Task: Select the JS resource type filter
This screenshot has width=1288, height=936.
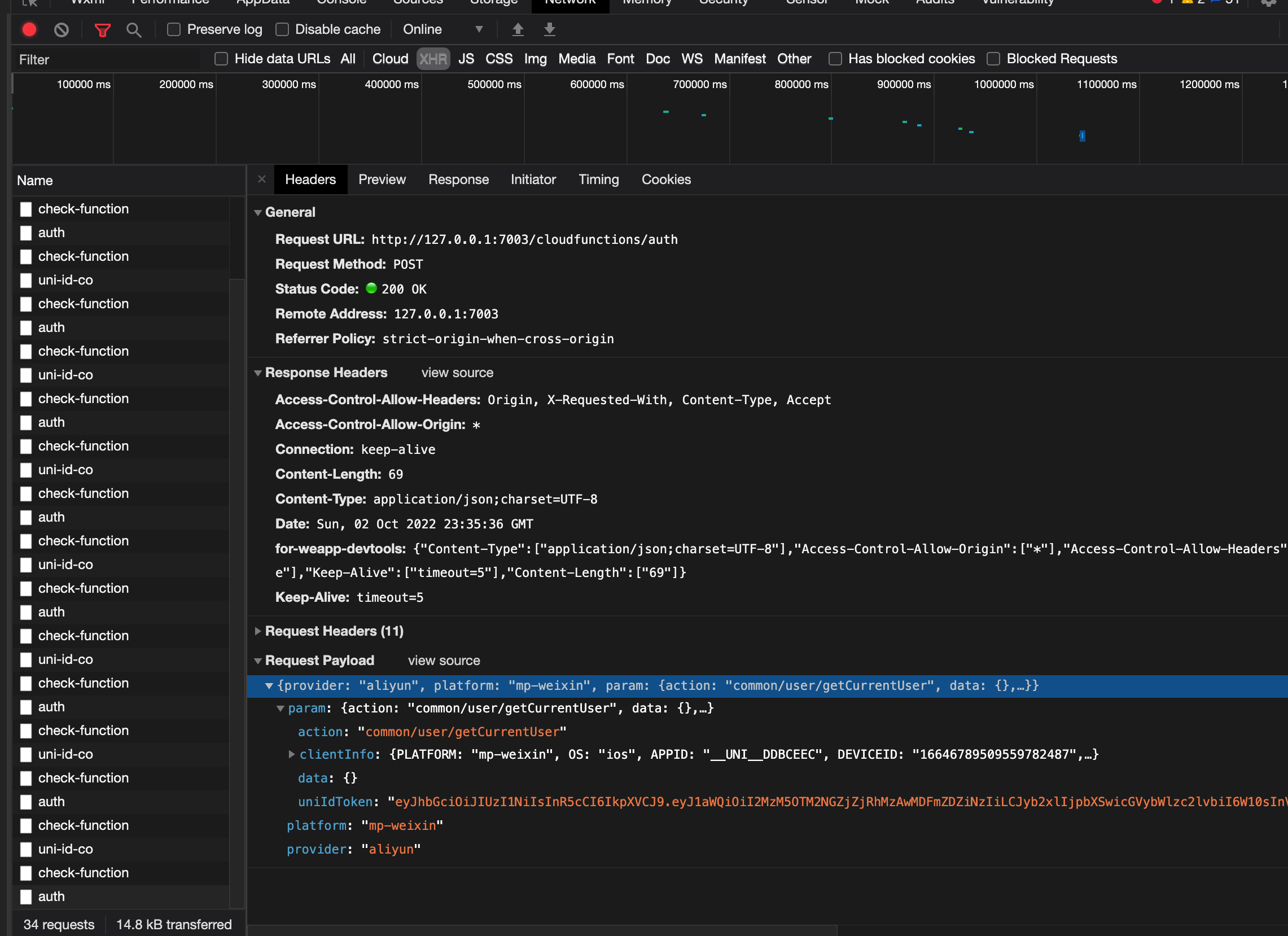Action: (x=466, y=59)
